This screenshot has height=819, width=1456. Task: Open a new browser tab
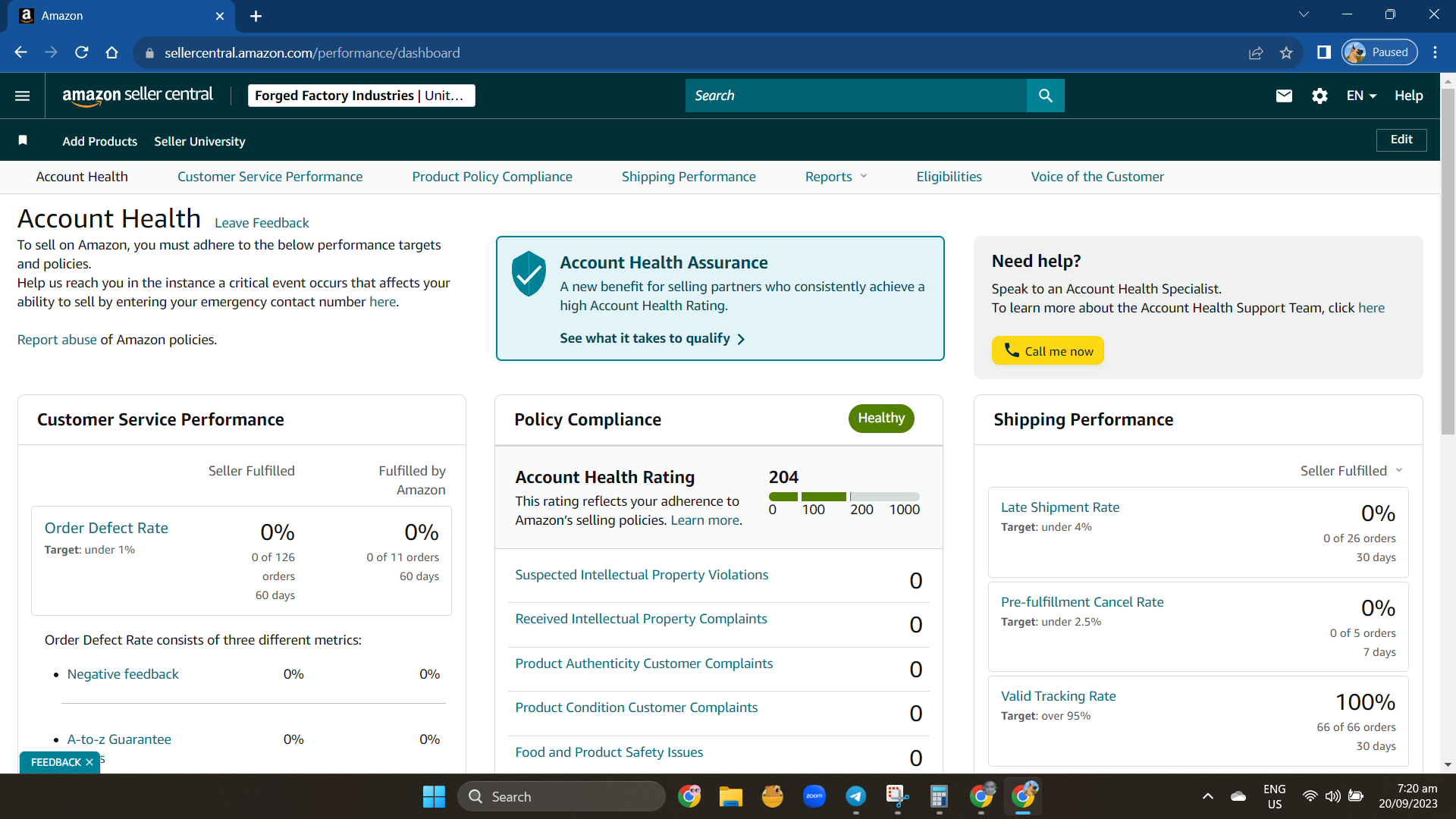[256, 16]
